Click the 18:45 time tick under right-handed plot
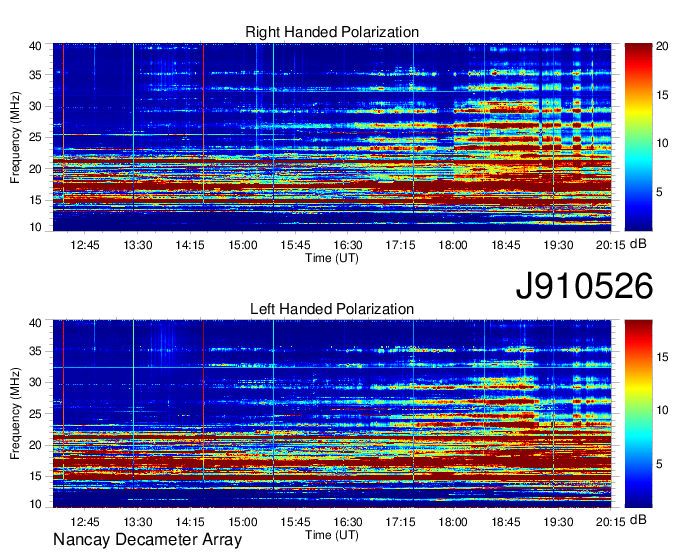The image size is (680, 552). pyautogui.click(x=506, y=245)
